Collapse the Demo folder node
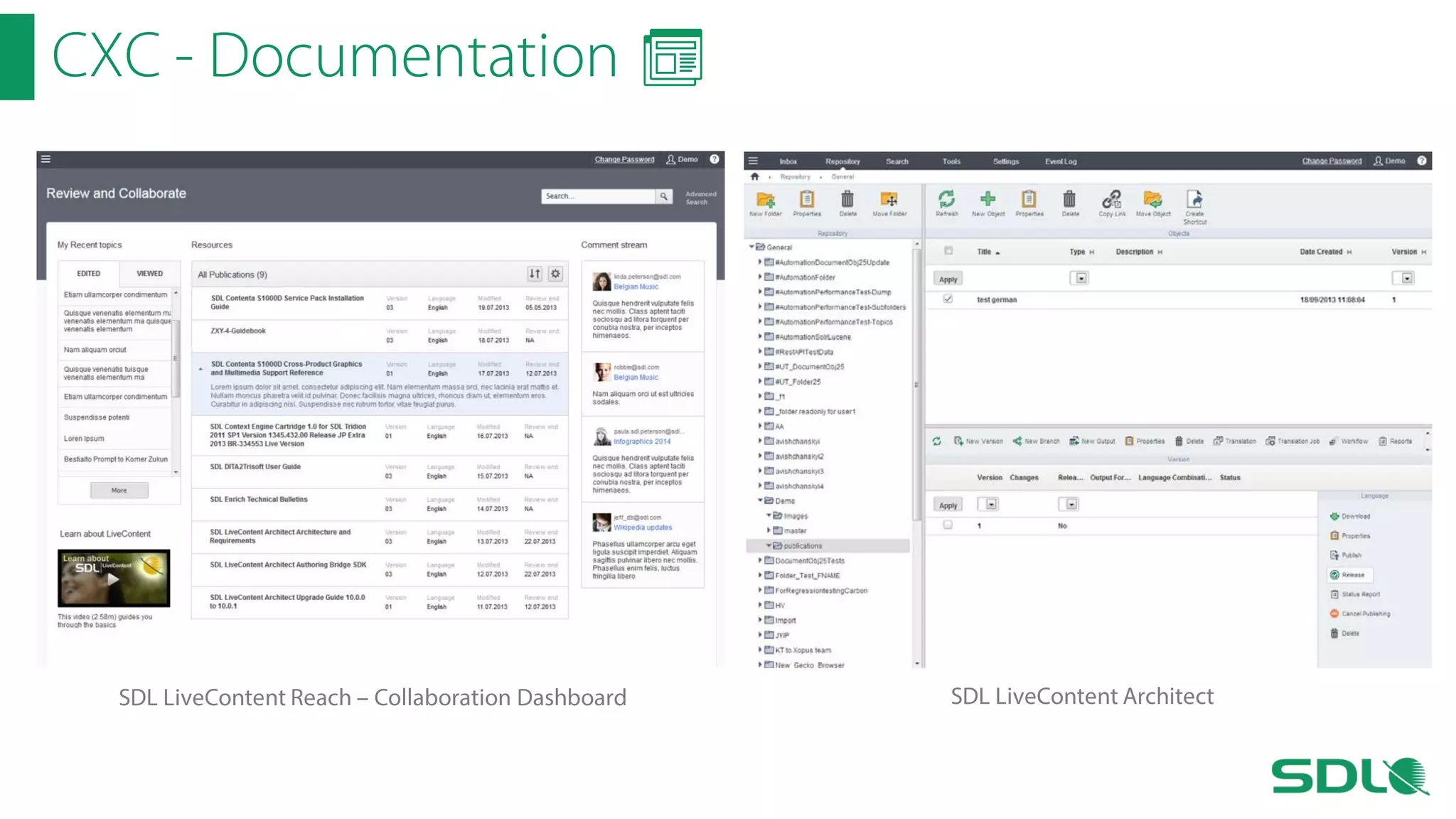This screenshot has width=1456, height=819. click(760, 500)
